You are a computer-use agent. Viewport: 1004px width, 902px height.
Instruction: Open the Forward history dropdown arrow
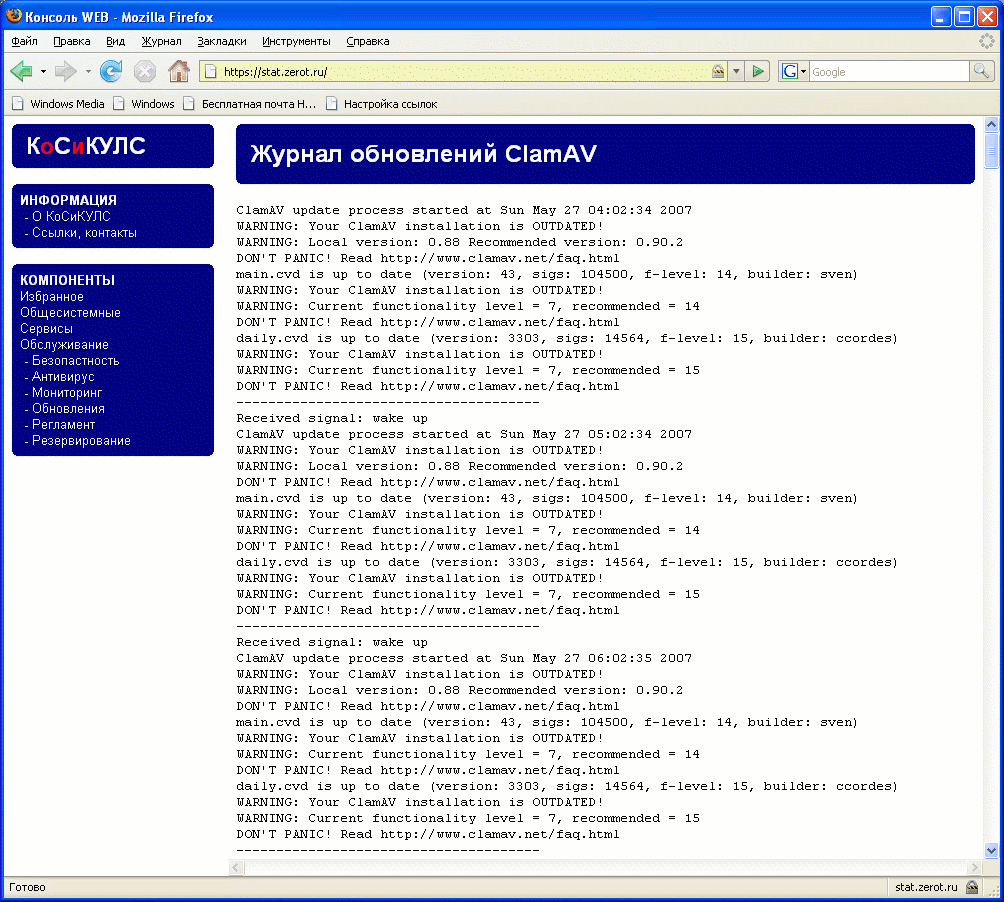(x=88, y=72)
